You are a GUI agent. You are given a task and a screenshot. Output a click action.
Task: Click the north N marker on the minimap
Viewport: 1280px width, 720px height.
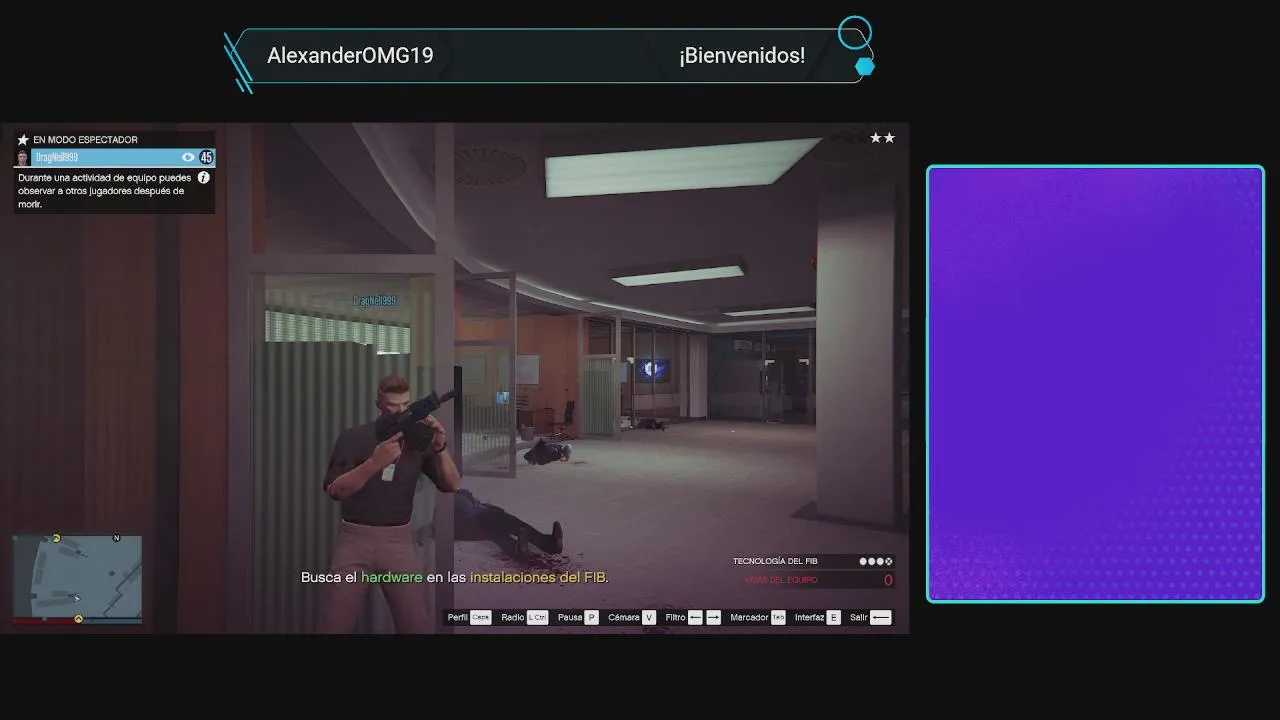pos(117,538)
